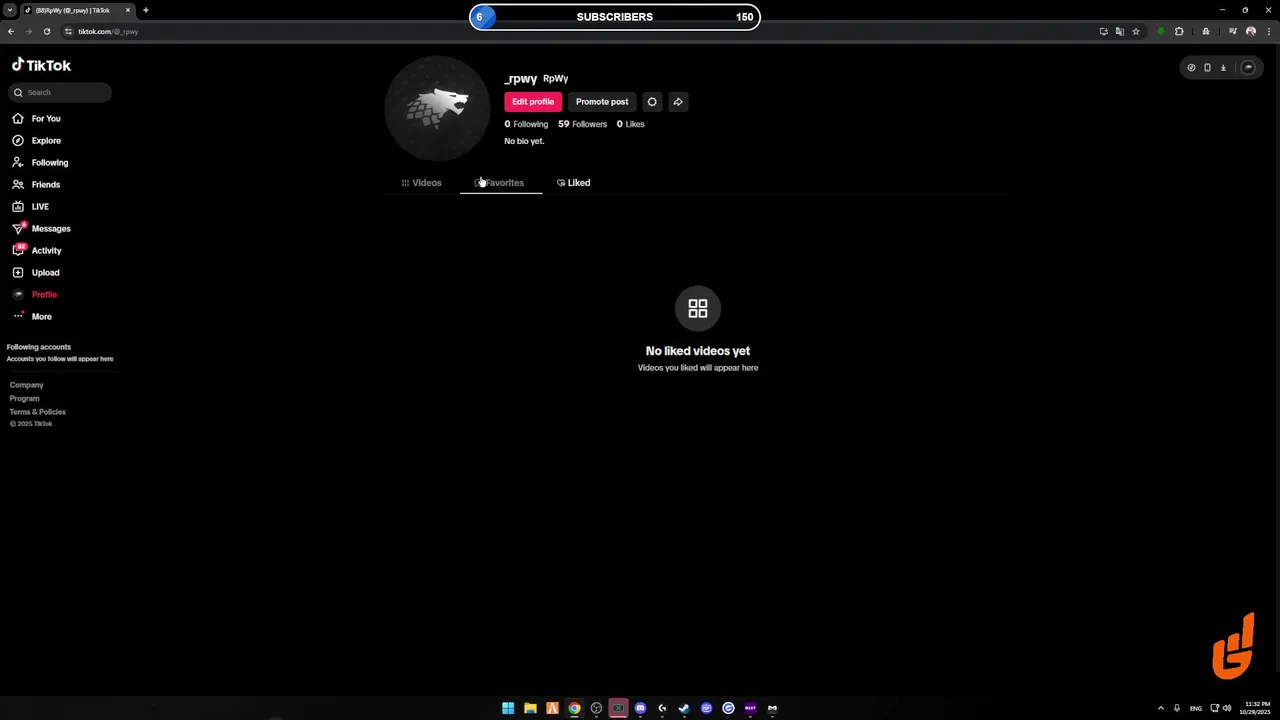Select Profile in the sidebar
Image resolution: width=1280 pixels, height=720 pixels.
pyautogui.click(x=35, y=294)
